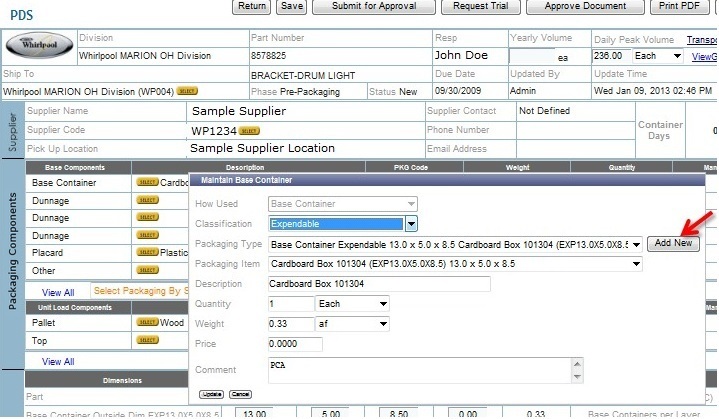
Task: Click the Daily Peak Volume value field
Action: click(x=612, y=56)
